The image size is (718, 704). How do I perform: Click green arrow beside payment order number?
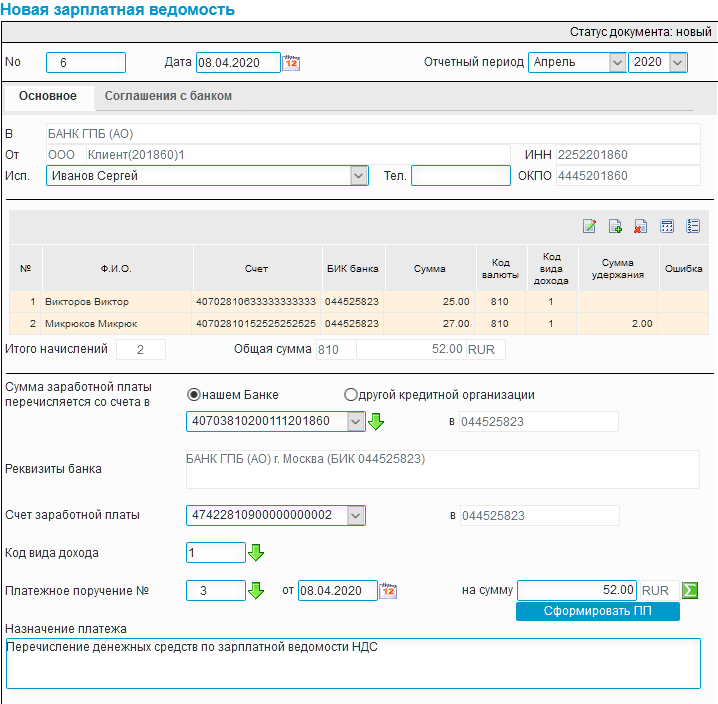pos(256,591)
